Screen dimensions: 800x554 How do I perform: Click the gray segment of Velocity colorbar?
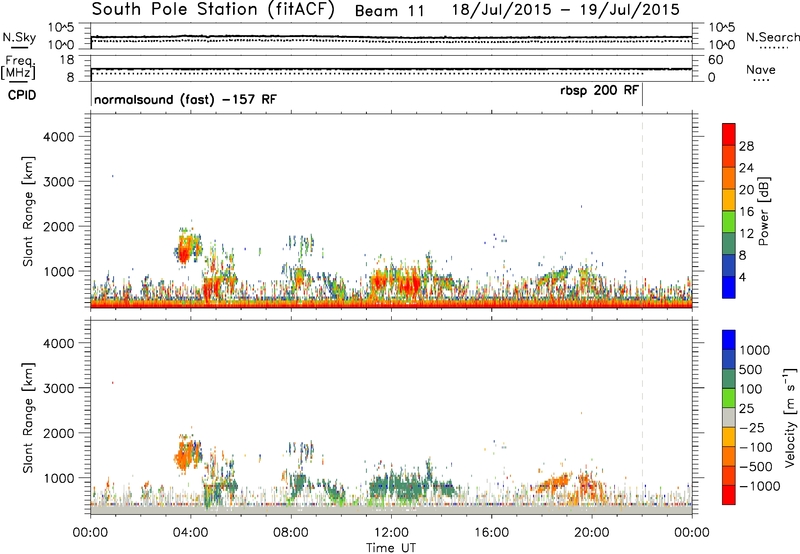pos(729,417)
